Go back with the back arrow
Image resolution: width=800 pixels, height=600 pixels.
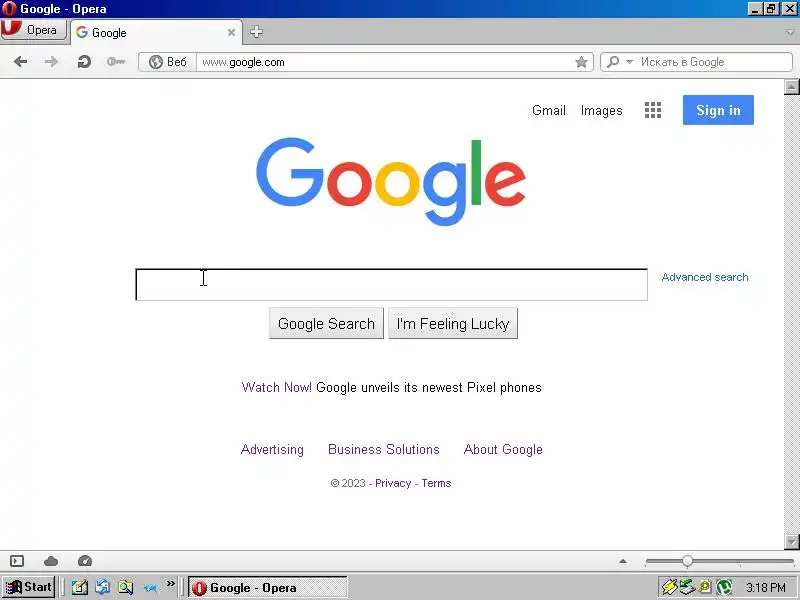(20, 62)
